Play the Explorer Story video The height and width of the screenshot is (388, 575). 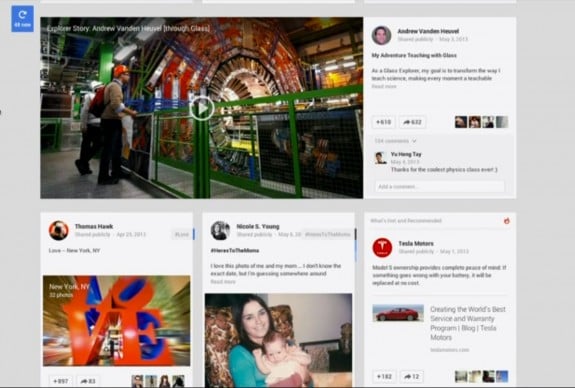click(x=202, y=108)
